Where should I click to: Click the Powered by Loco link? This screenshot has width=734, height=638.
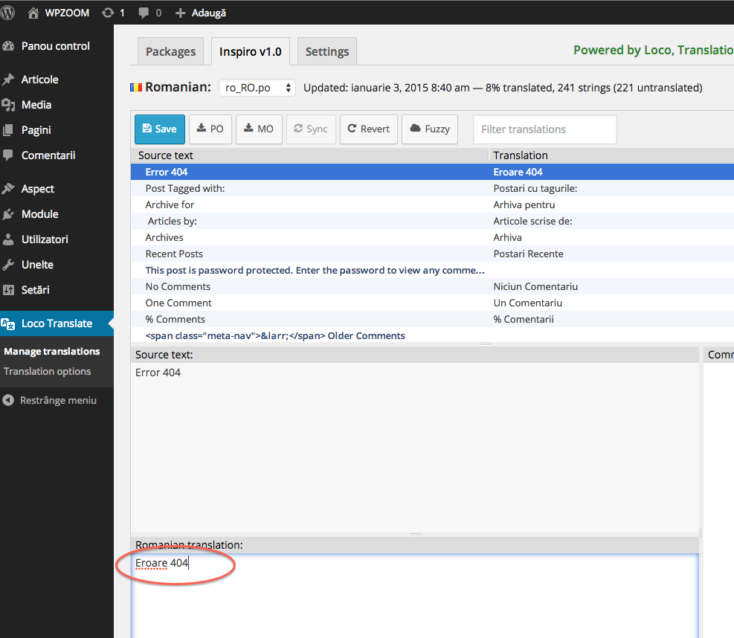[x=653, y=50]
